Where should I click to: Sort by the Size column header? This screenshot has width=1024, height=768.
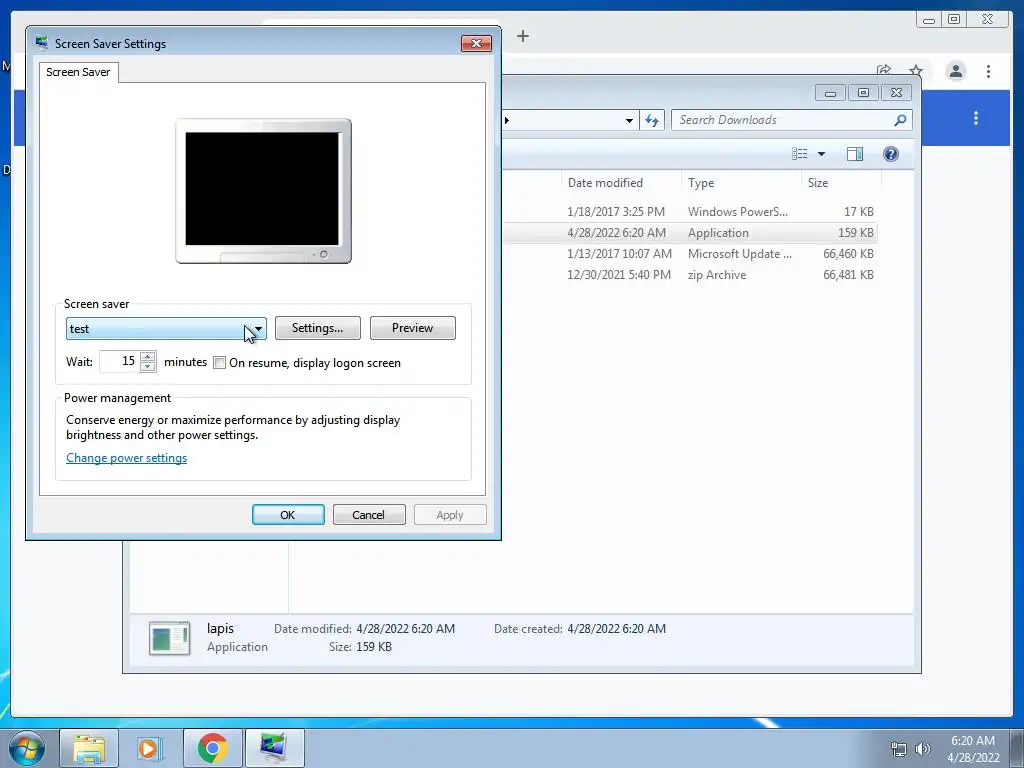[818, 183]
